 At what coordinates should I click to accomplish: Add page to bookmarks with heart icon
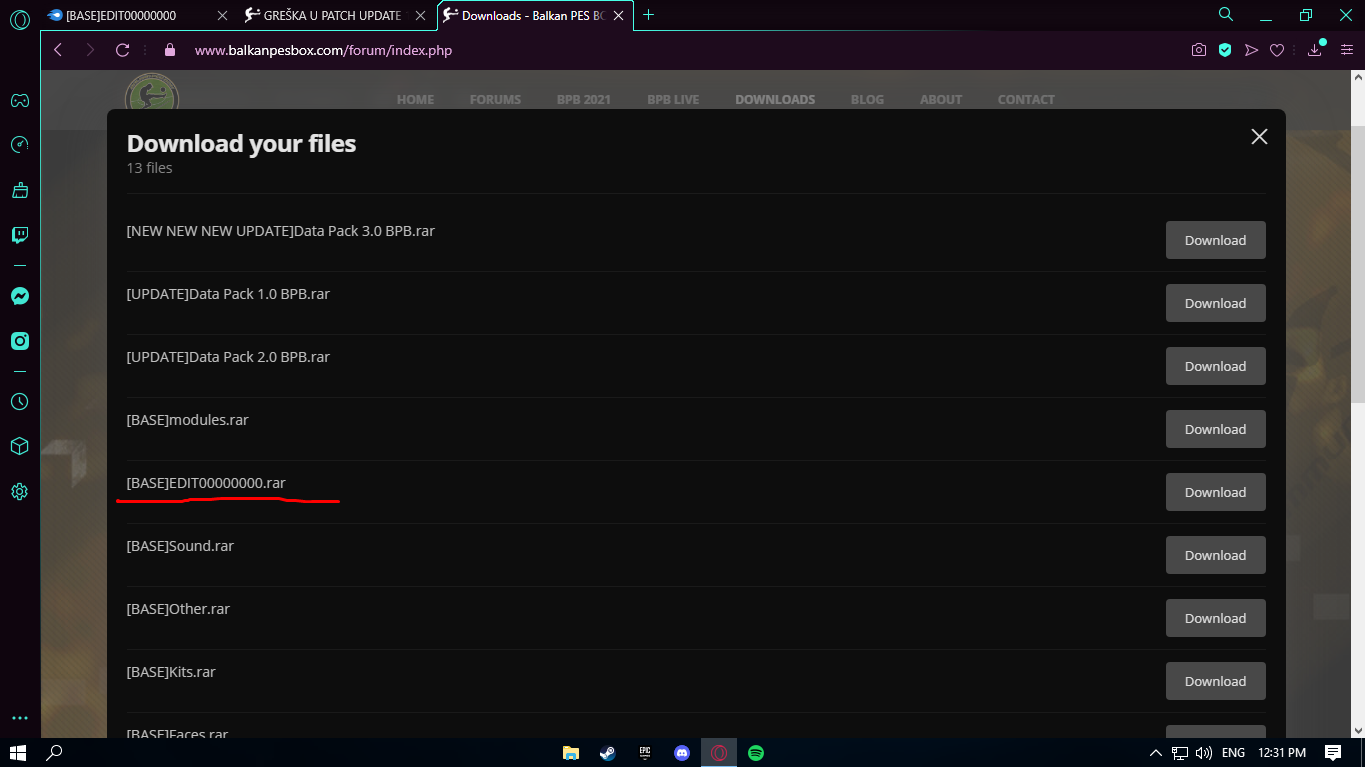tap(1277, 50)
